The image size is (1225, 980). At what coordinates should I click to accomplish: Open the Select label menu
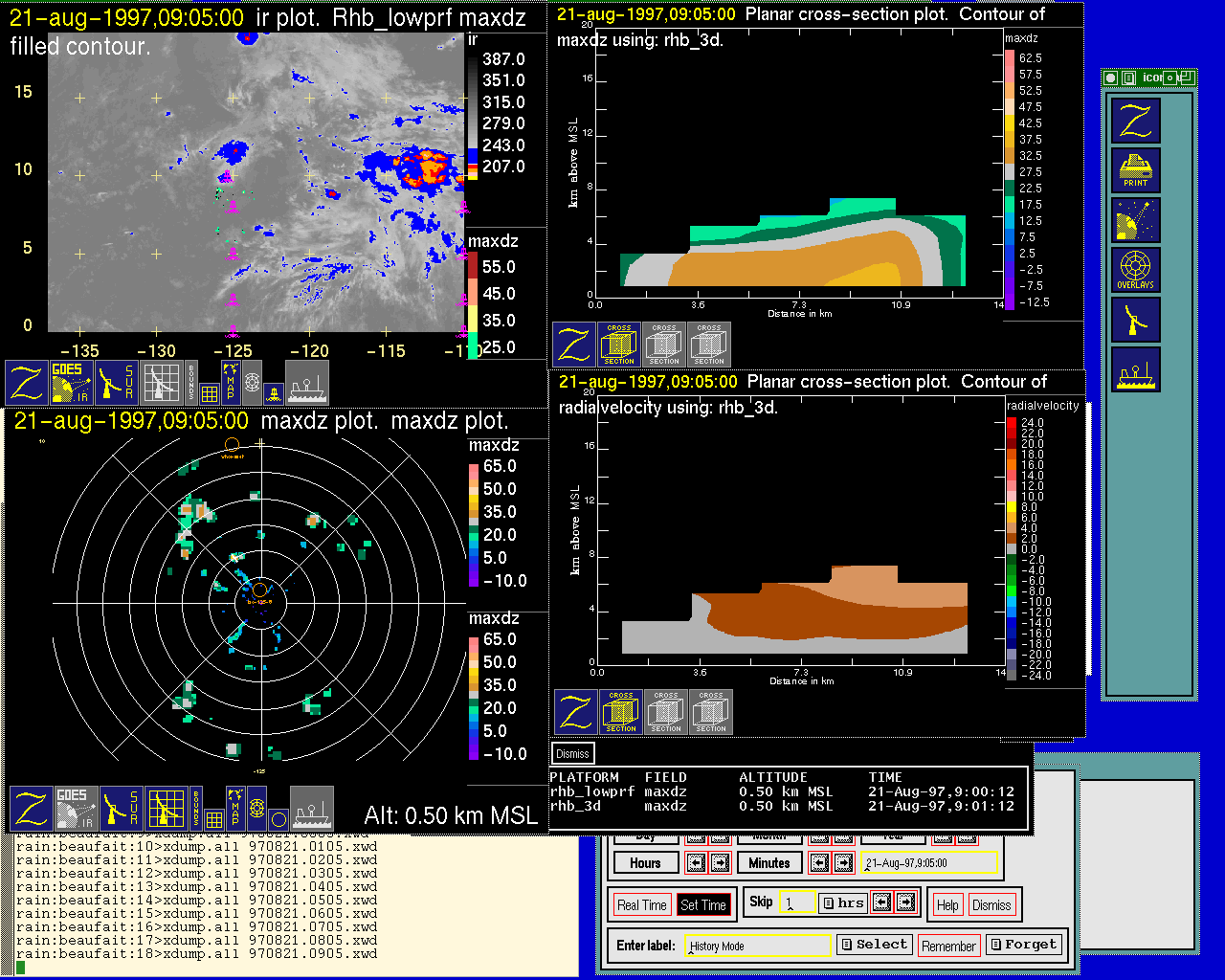[875, 945]
